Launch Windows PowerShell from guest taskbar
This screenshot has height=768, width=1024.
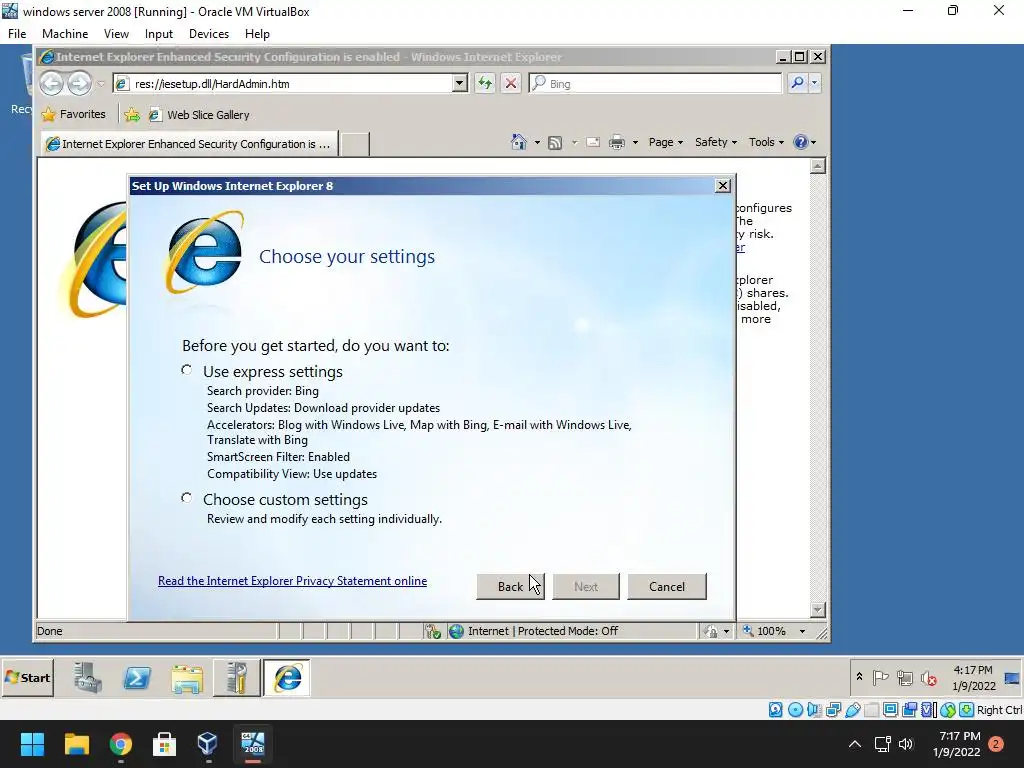[137, 678]
